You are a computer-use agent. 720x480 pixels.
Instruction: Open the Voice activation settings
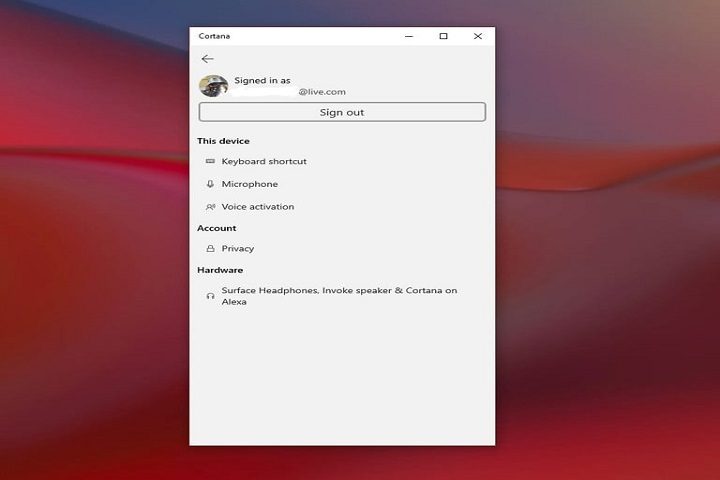(258, 207)
